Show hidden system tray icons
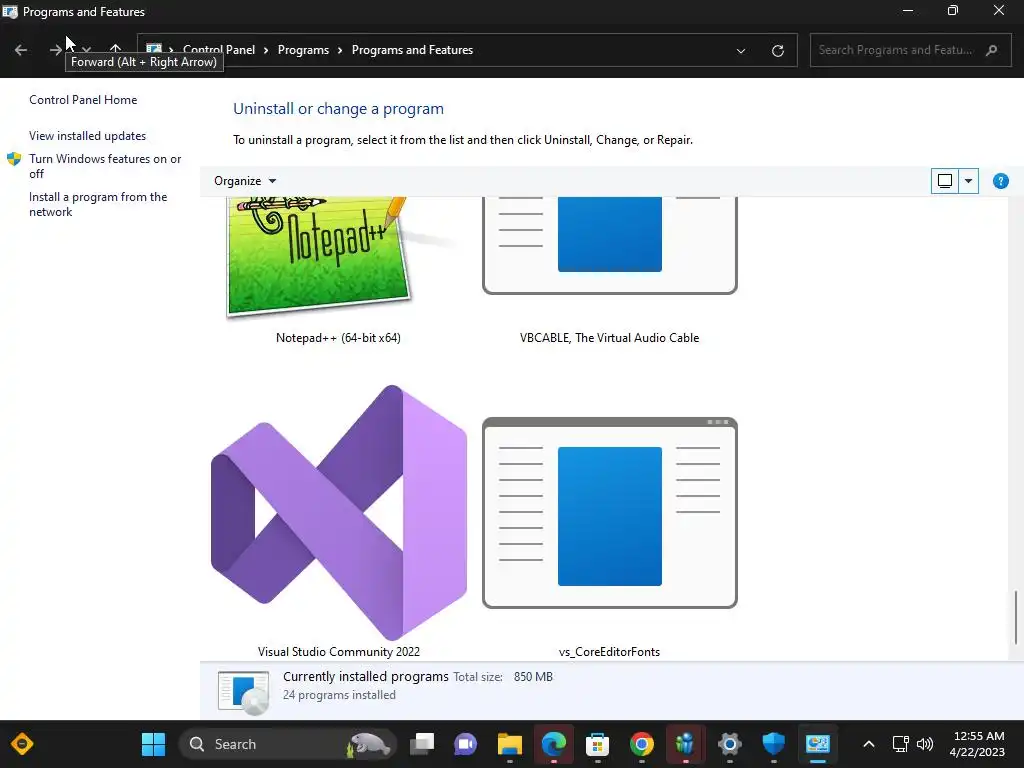Viewport: 1024px width, 768px height. [869, 744]
